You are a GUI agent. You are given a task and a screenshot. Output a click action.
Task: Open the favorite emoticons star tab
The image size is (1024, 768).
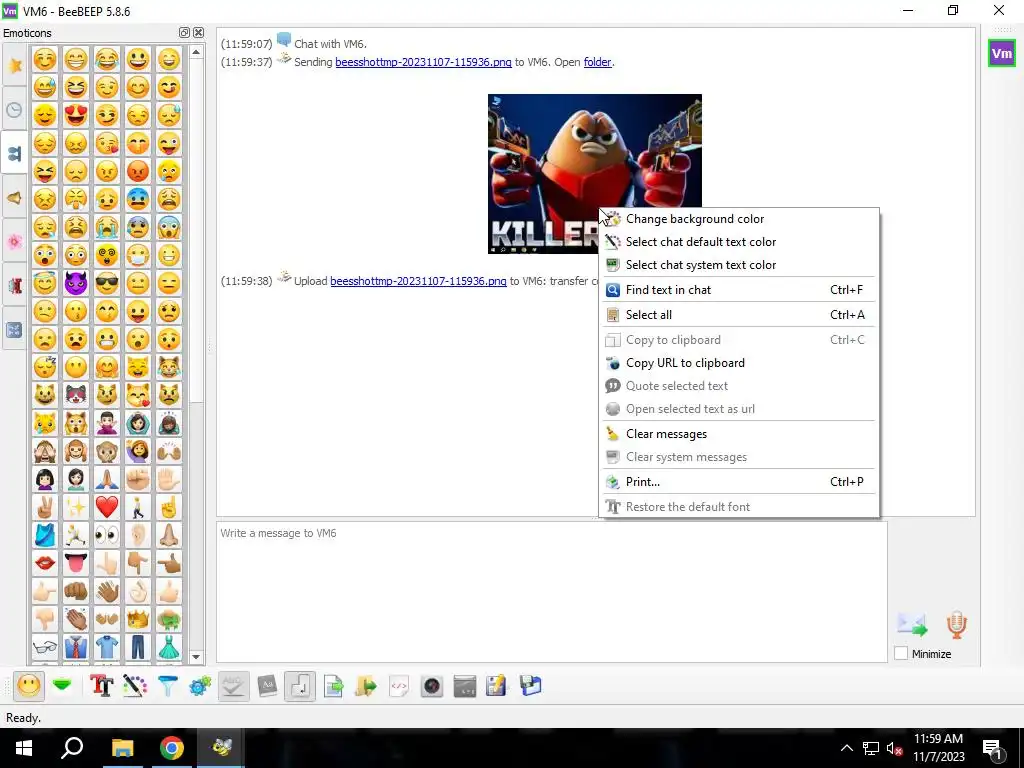[x=15, y=65]
